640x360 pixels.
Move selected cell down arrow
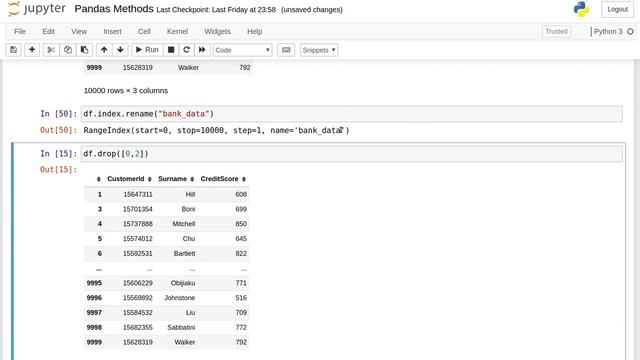120,50
